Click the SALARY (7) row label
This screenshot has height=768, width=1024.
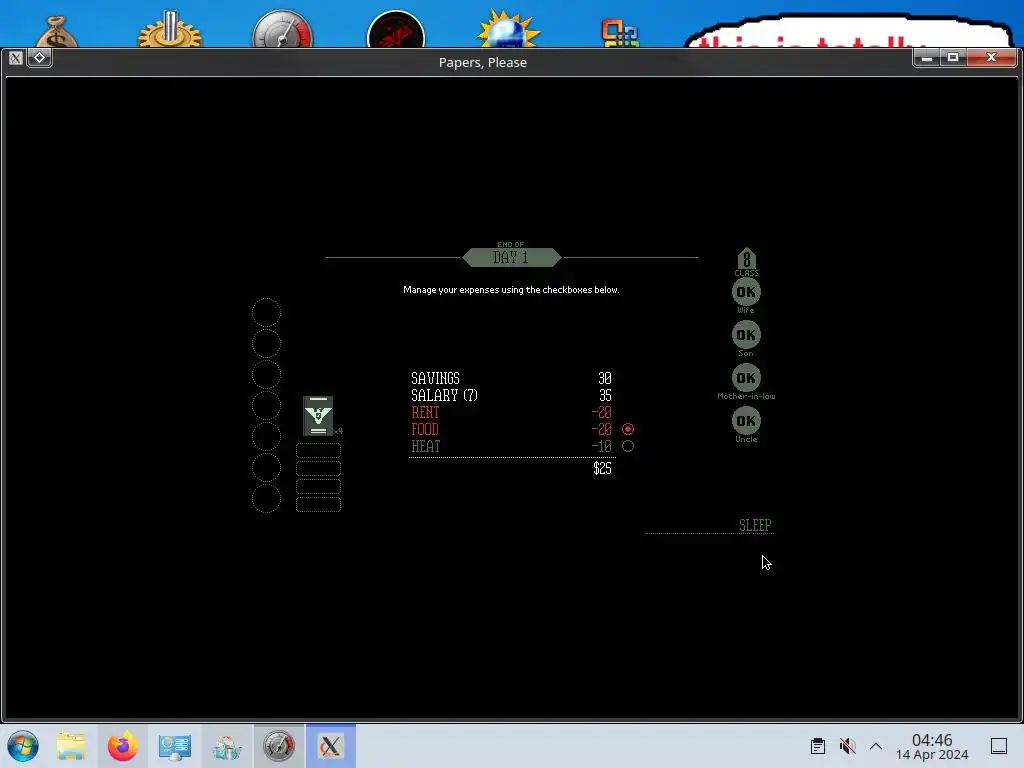pyautogui.click(x=444, y=395)
